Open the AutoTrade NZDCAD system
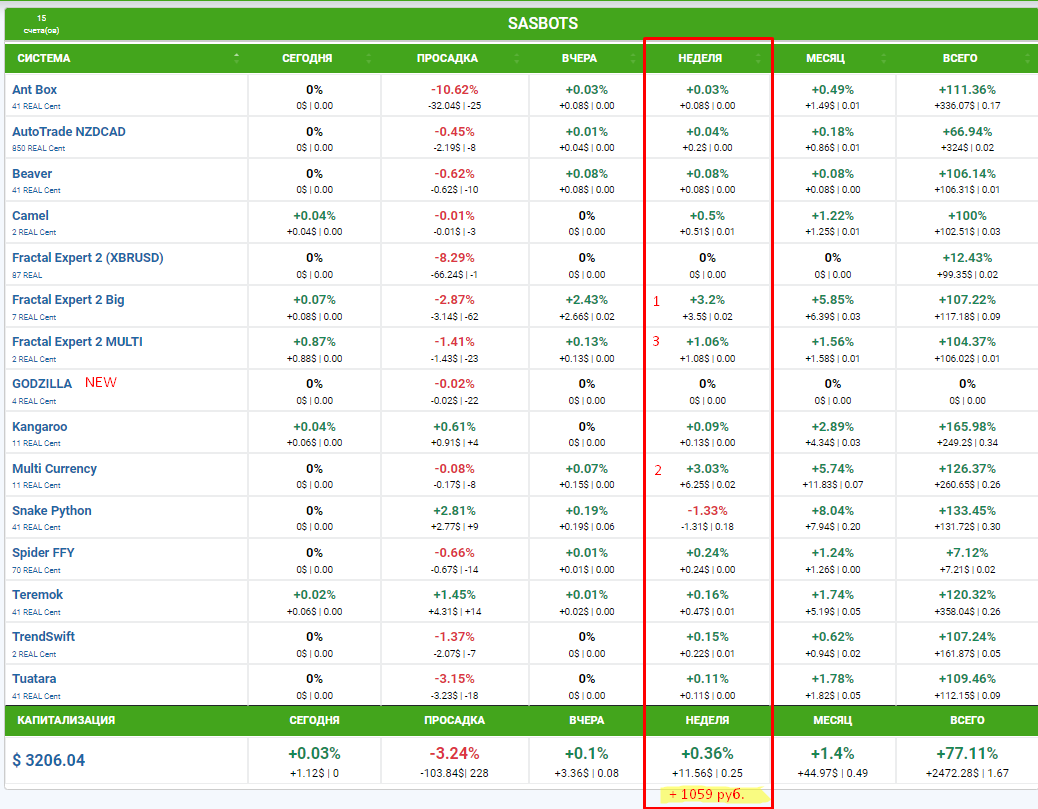This screenshot has width=1038, height=809. point(69,132)
